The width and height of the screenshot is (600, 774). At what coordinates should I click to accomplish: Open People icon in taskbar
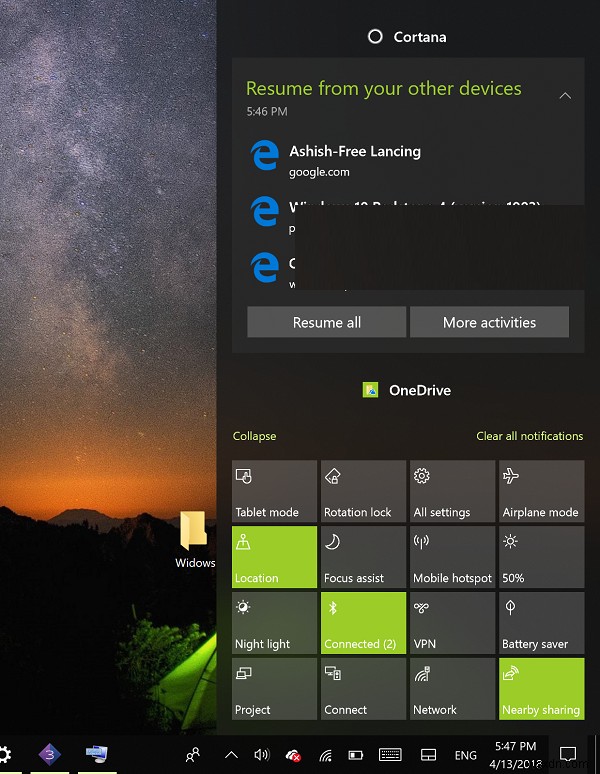(x=193, y=755)
